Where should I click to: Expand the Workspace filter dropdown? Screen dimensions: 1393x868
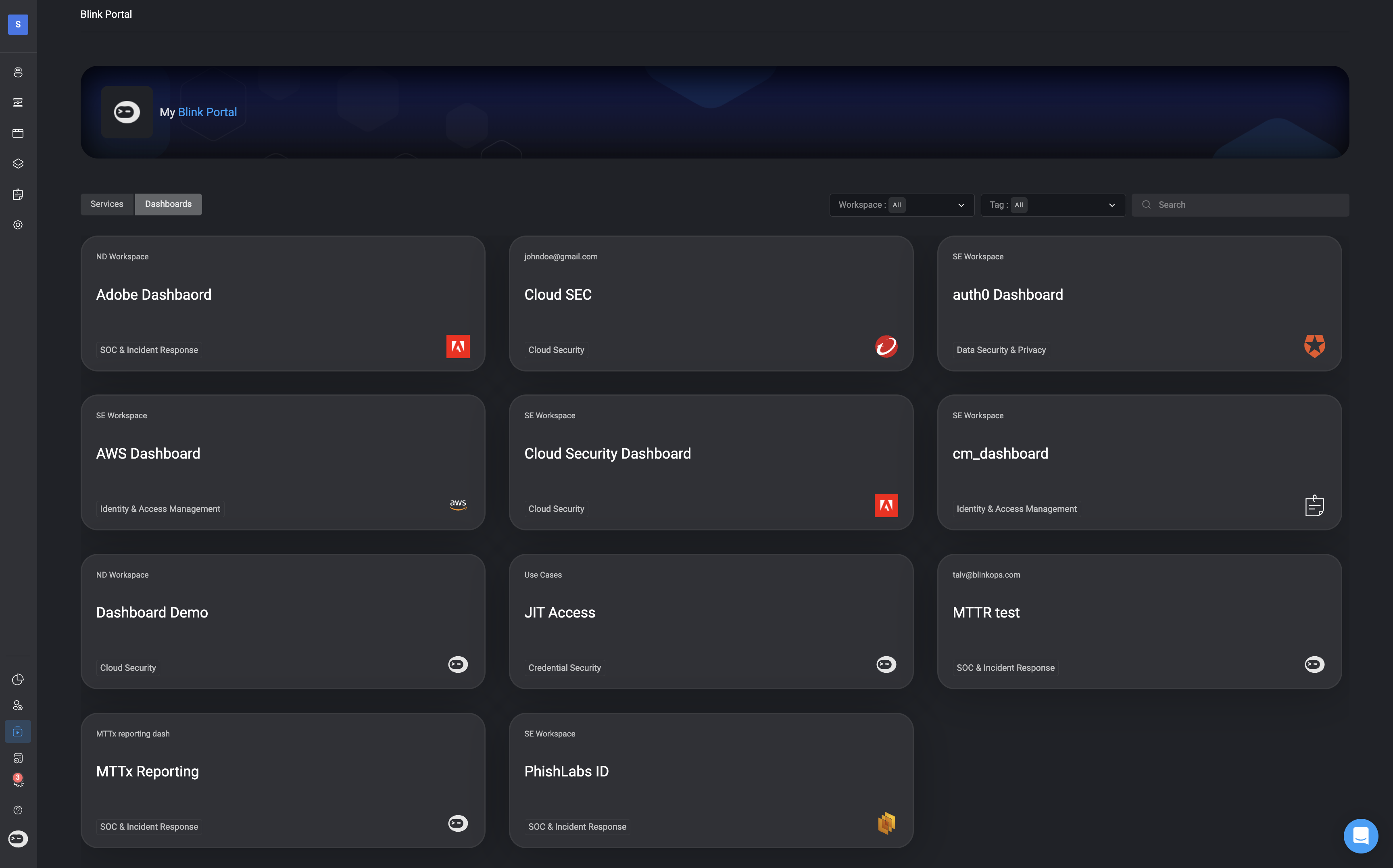901,205
